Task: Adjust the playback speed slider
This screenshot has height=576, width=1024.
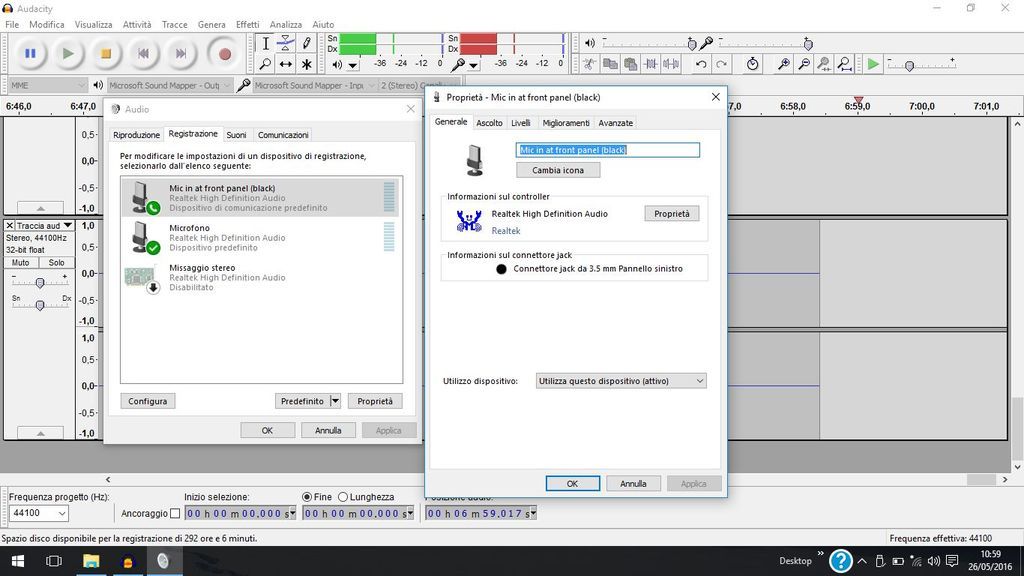Action: (x=909, y=65)
